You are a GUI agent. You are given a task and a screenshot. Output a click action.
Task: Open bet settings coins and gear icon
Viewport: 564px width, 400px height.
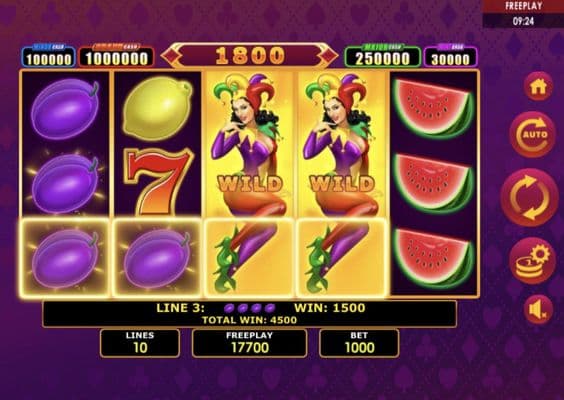coord(533,260)
